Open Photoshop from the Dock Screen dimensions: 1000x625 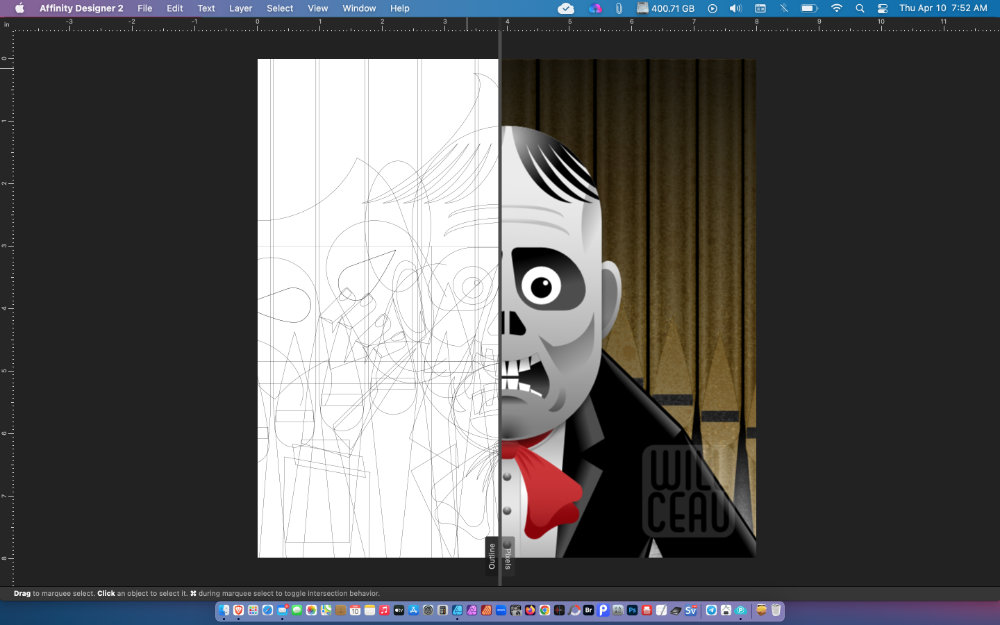633,610
